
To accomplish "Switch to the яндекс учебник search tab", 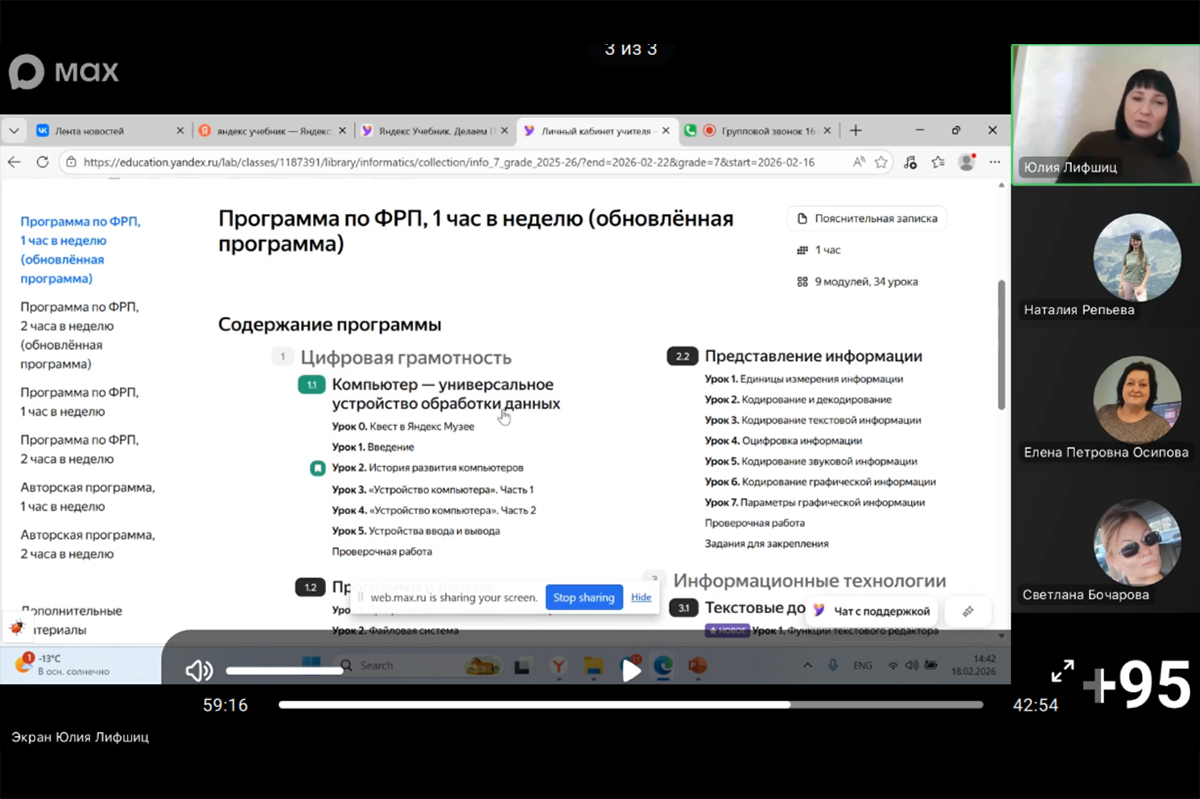I will (x=273, y=131).
